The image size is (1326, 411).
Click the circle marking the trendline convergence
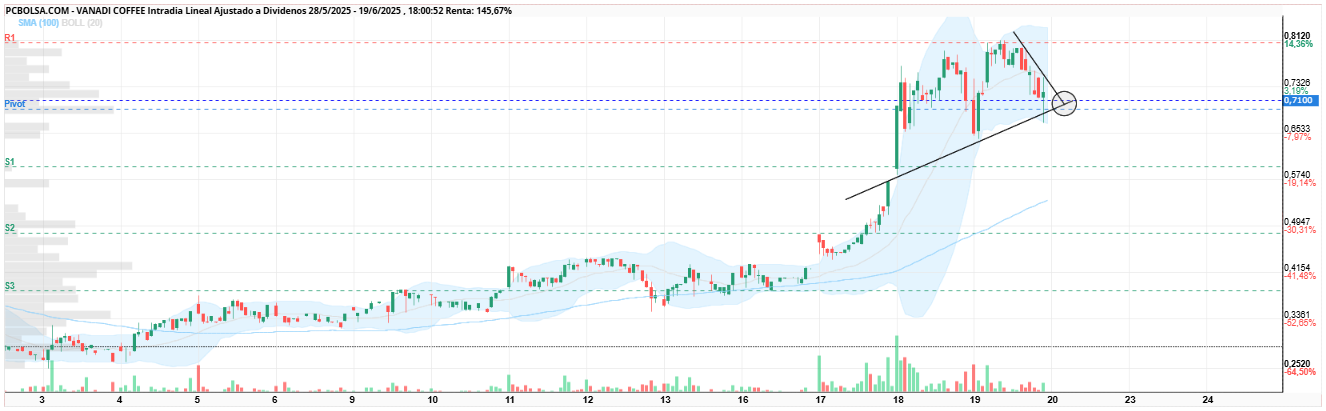1065,102
